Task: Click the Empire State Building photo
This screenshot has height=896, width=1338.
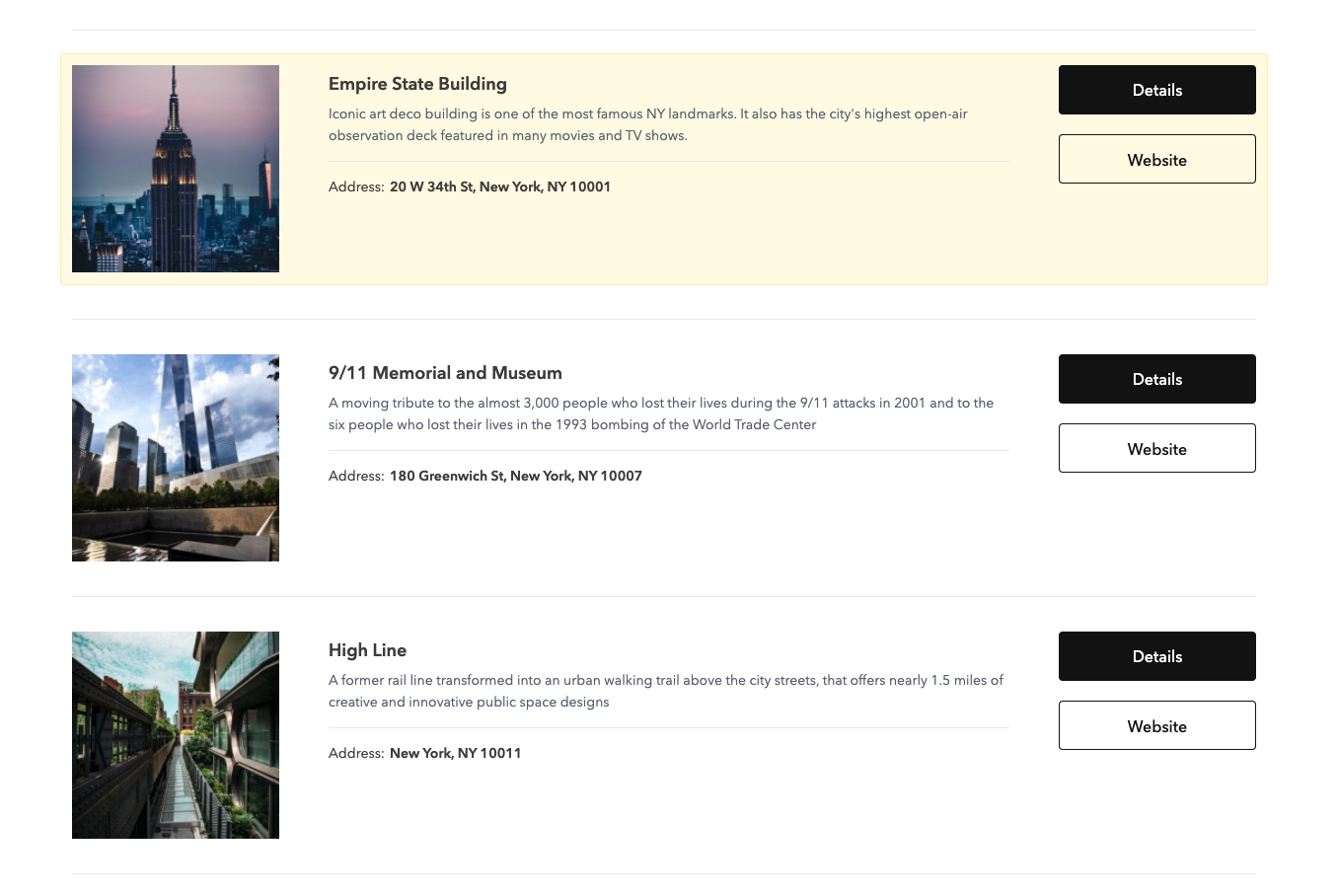Action: click(x=176, y=169)
